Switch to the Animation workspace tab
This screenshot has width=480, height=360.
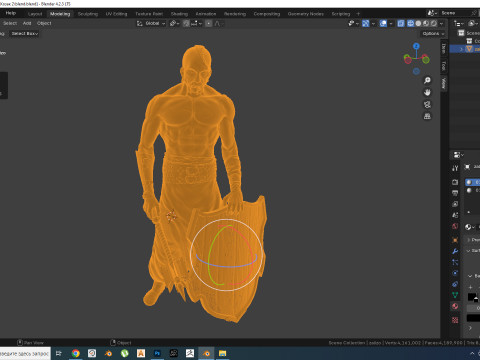coord(206,14)
